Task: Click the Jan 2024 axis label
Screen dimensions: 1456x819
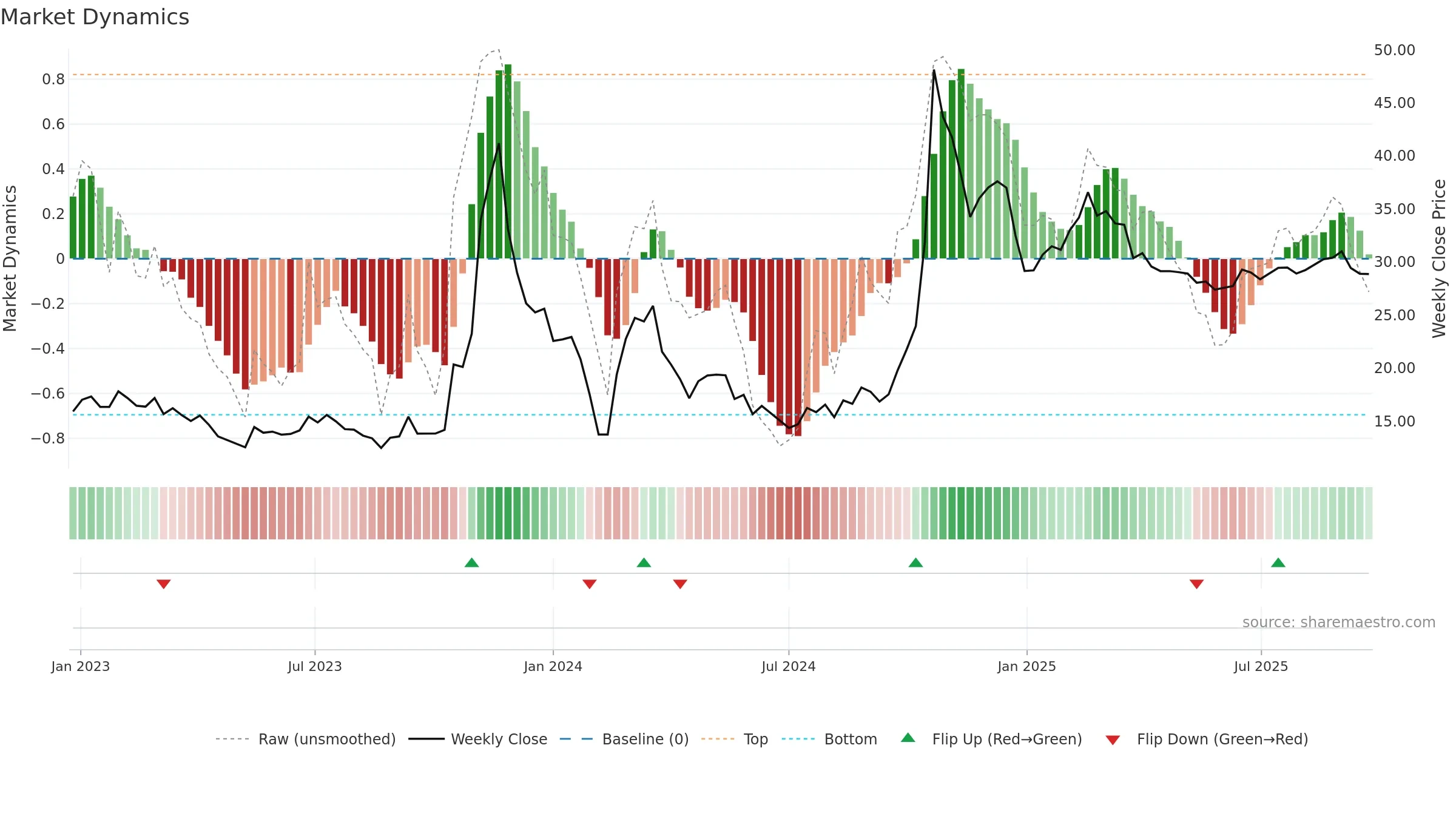Action: pos(553,666)
